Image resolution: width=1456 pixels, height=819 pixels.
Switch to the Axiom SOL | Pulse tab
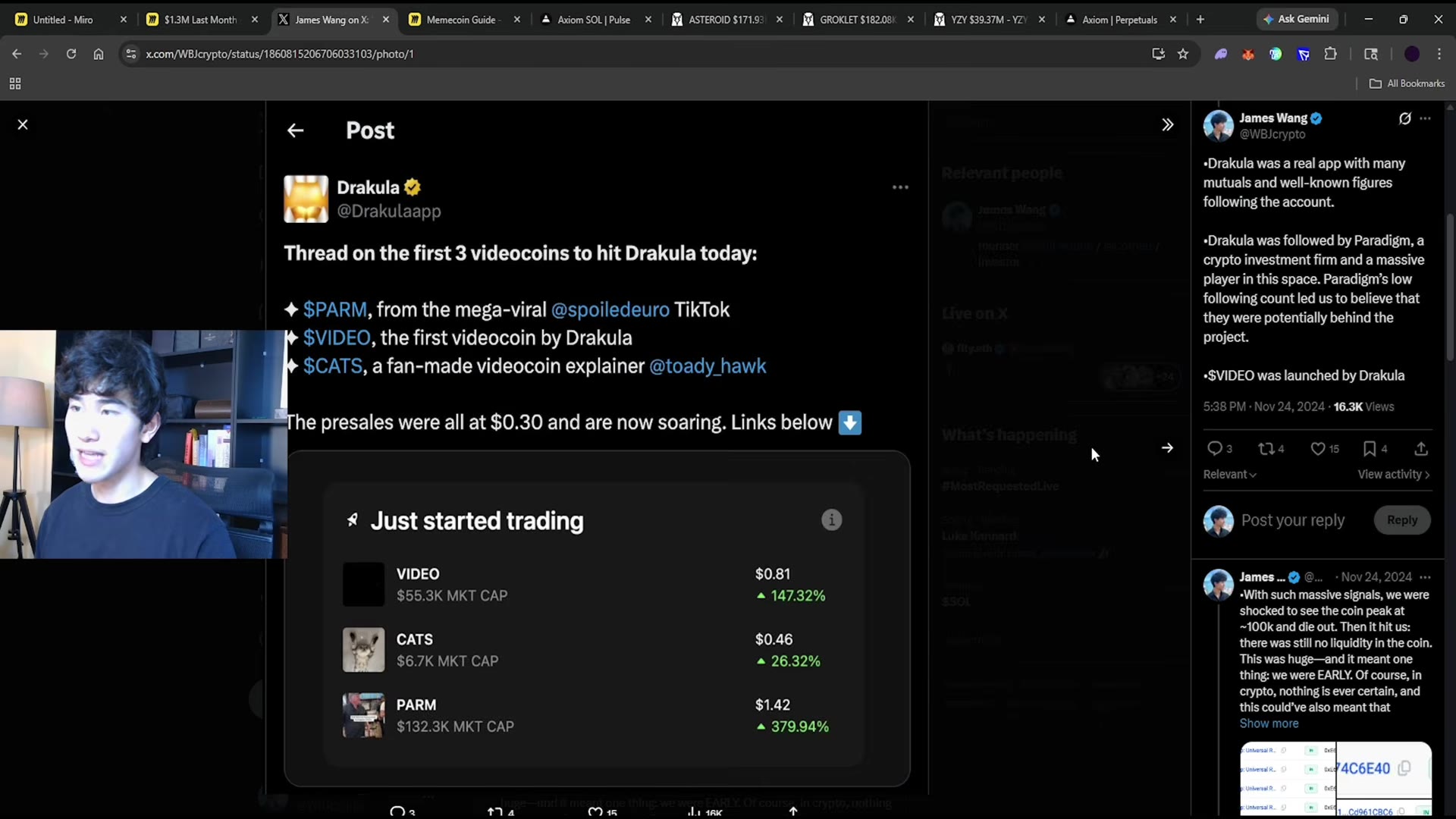click(x=594, y=20)
